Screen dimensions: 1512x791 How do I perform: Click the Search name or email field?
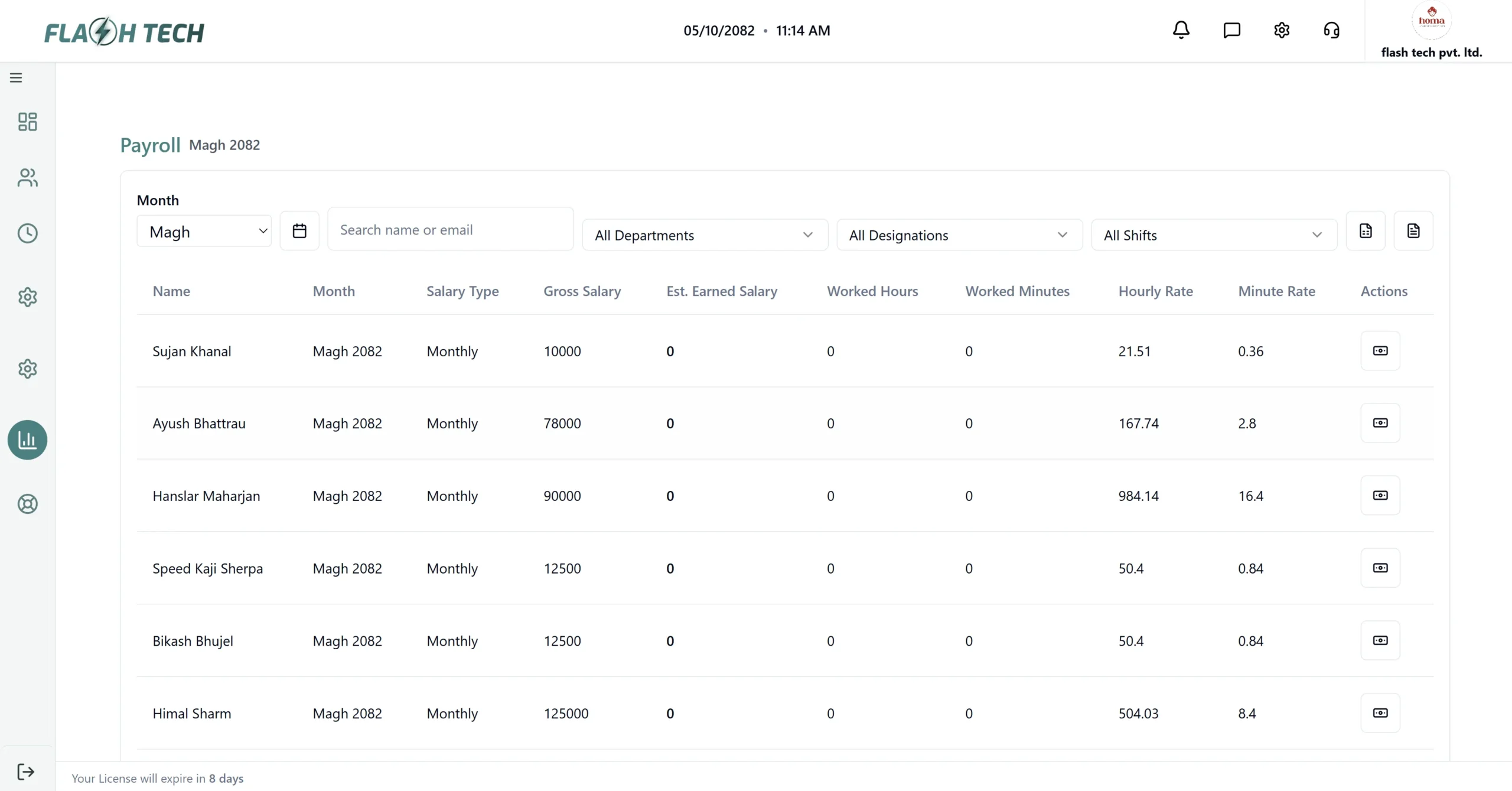coord(450,230)
